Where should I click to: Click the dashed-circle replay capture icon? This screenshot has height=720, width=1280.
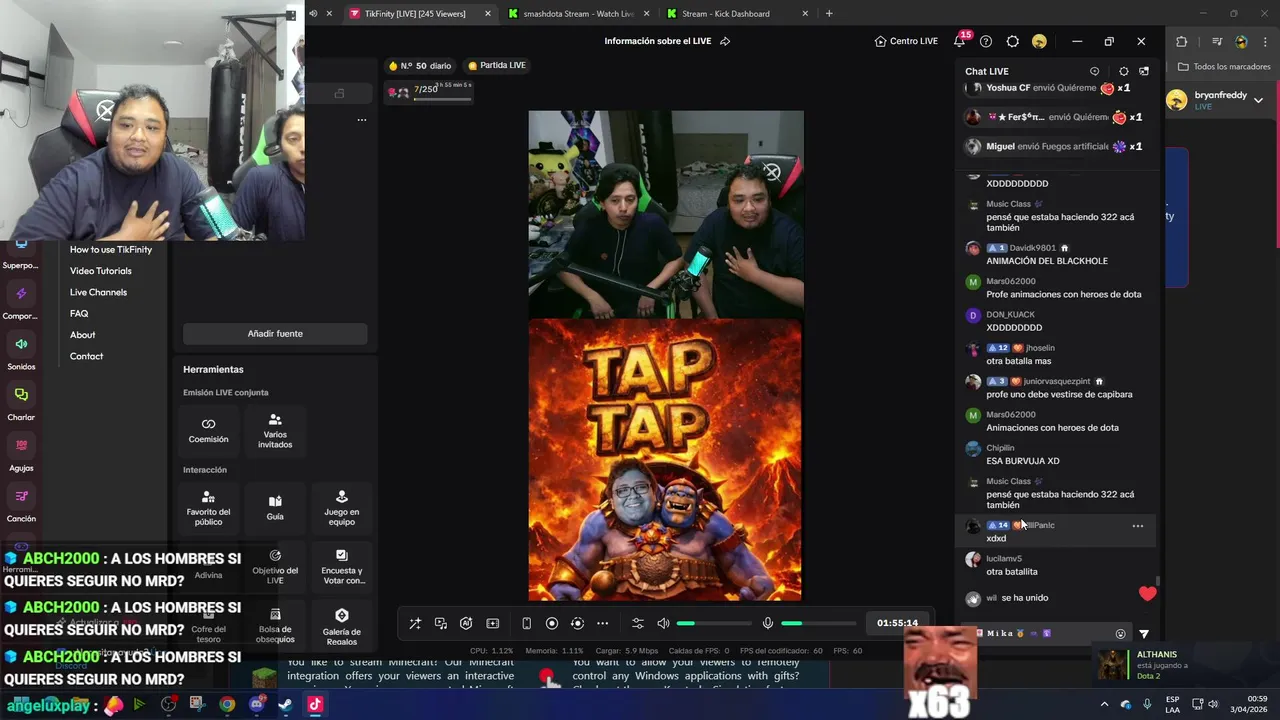coord(577,623)
